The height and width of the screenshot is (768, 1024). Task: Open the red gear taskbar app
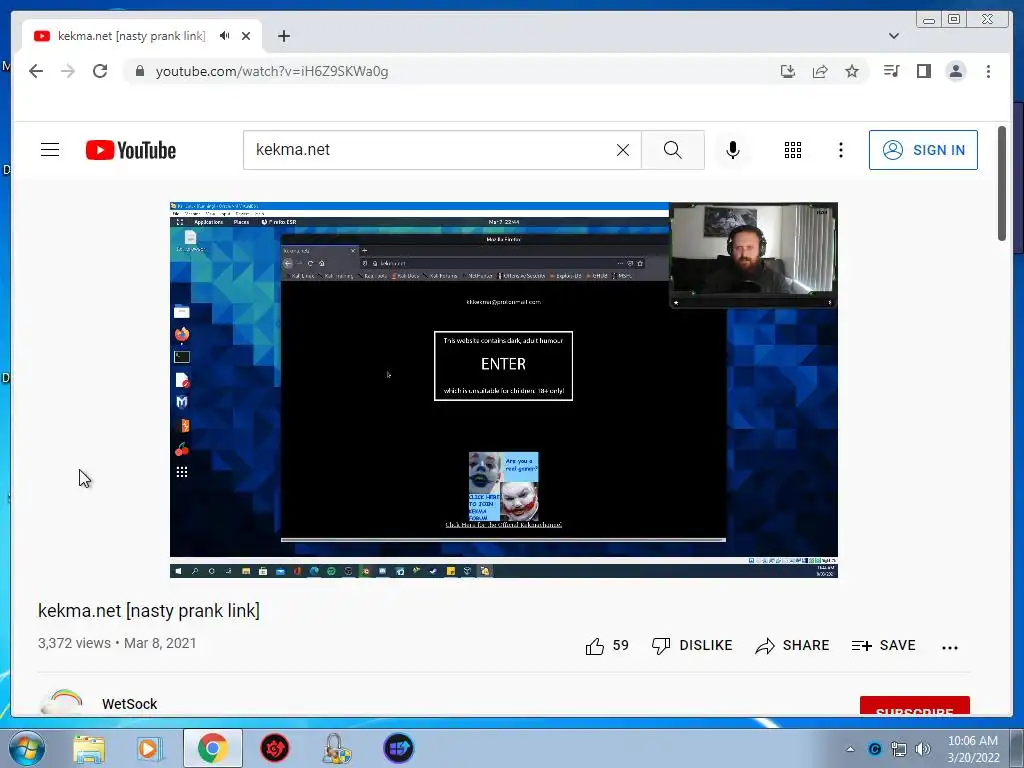click(x=274, y=748)
